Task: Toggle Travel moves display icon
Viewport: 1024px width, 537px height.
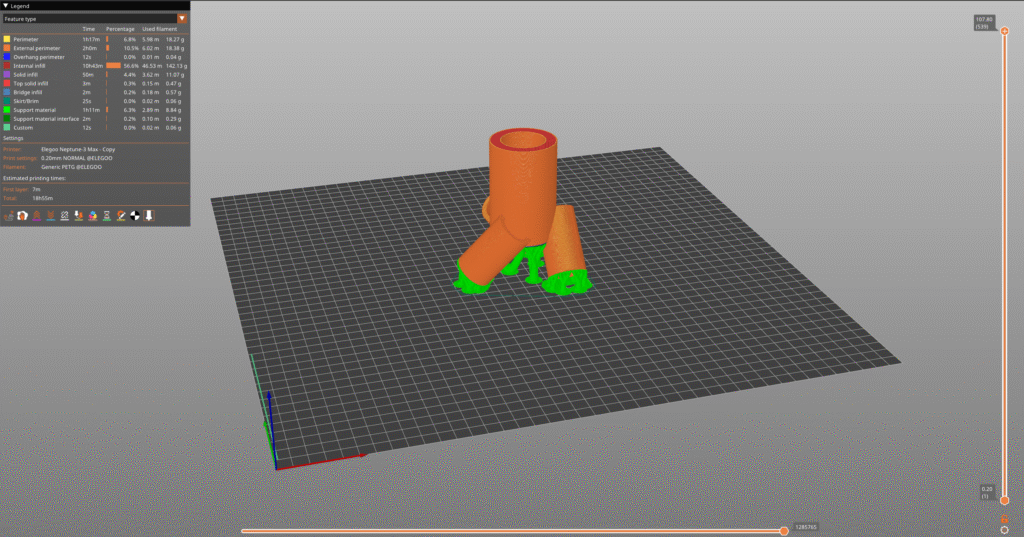Action: point(9,215)
